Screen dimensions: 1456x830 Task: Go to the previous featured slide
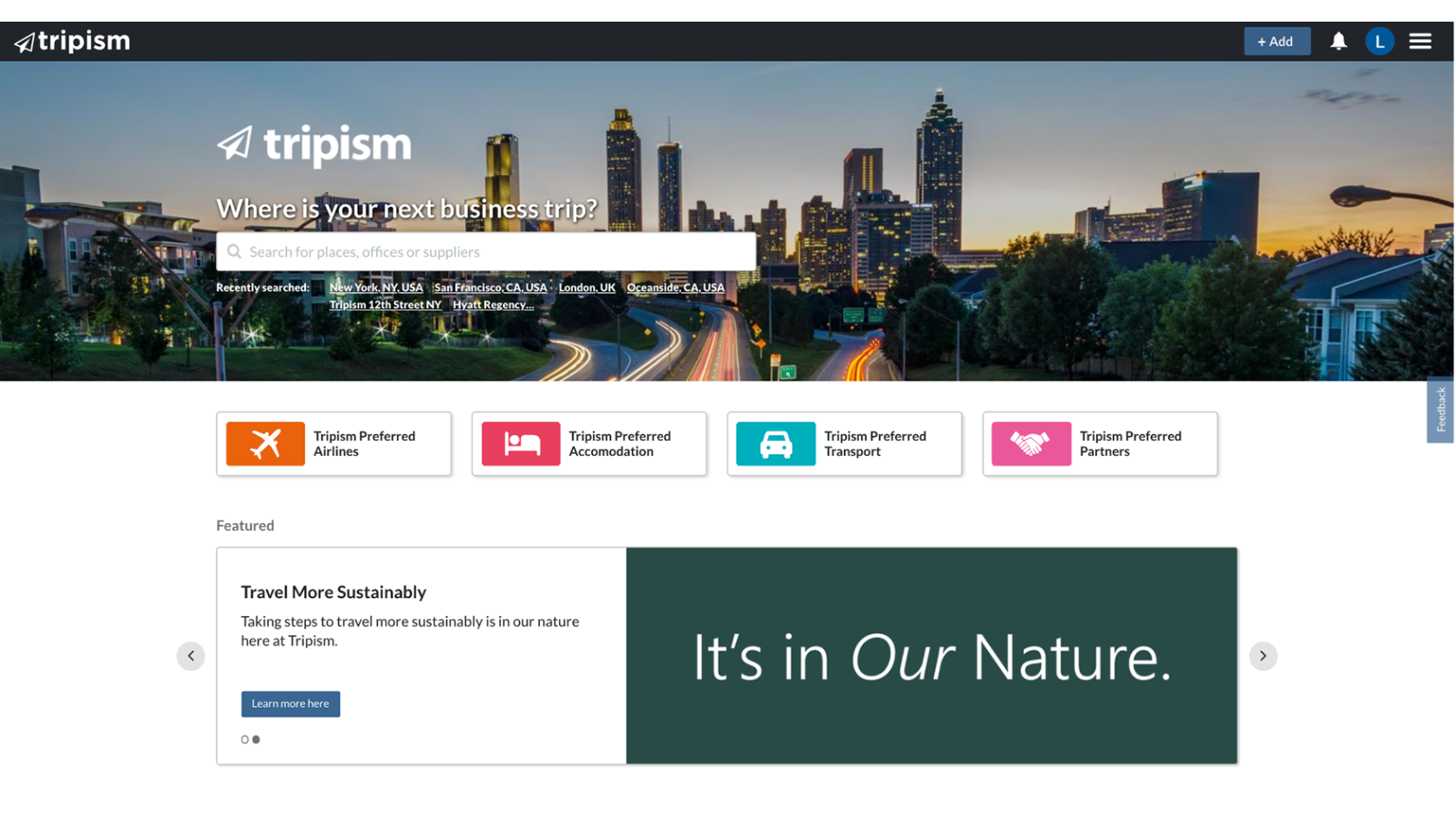[x=191, y=656]
